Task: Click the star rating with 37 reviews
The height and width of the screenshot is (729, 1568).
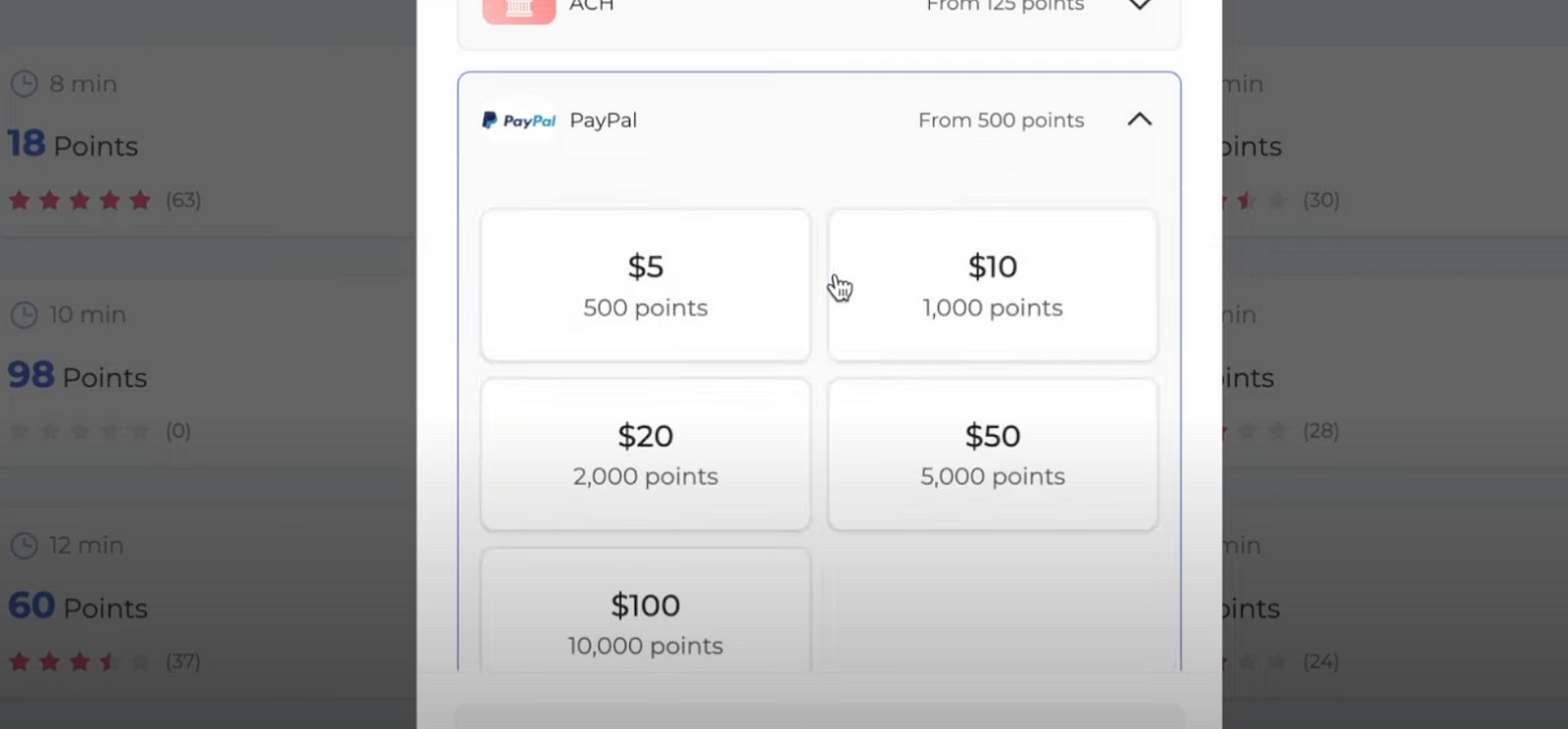Action: (x=80, y=662)
